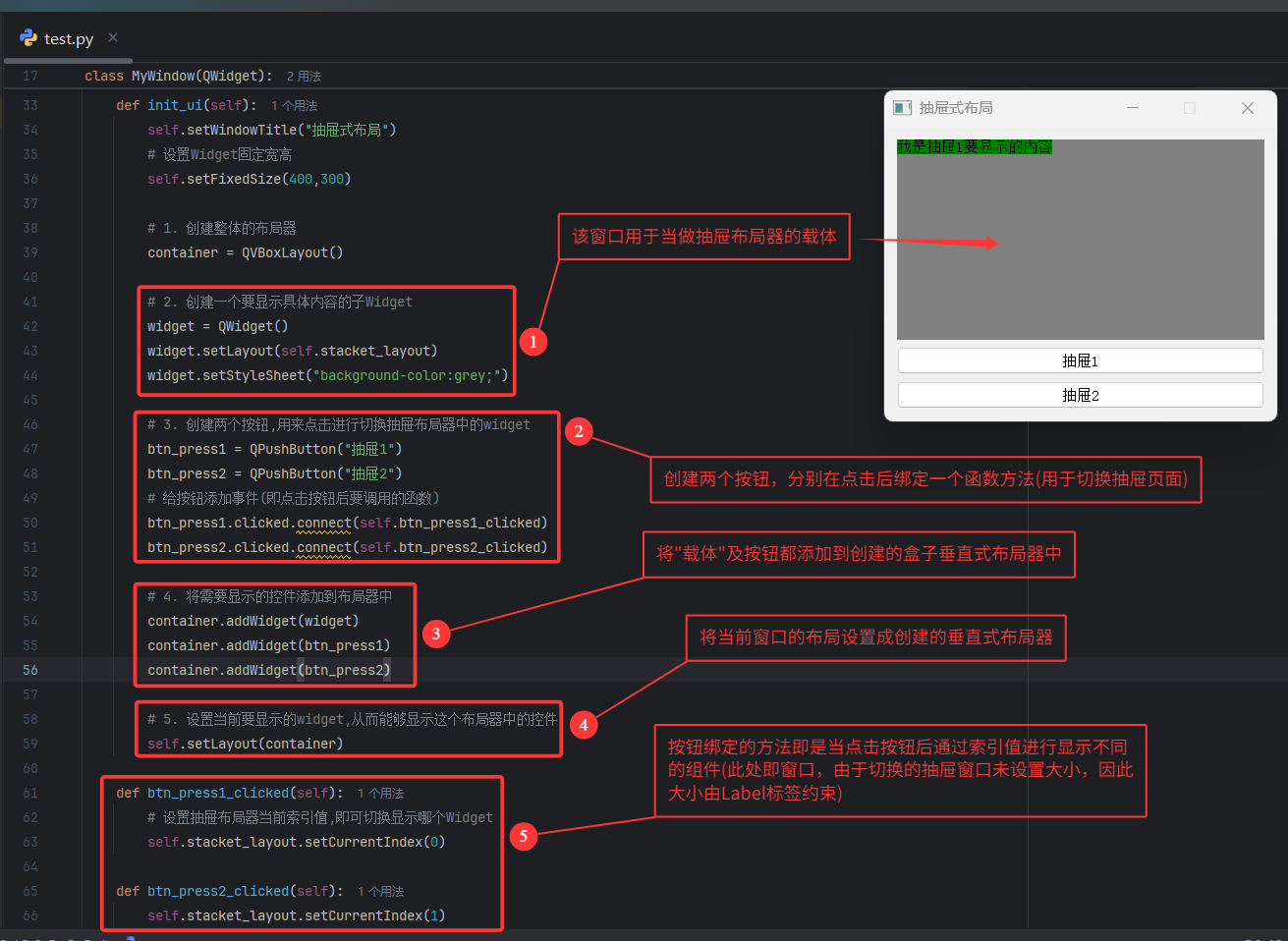
Task: Click the comment '# 给按钮添加事件(即点击按钮后要调用的函数)'
Action: point(294,498)
